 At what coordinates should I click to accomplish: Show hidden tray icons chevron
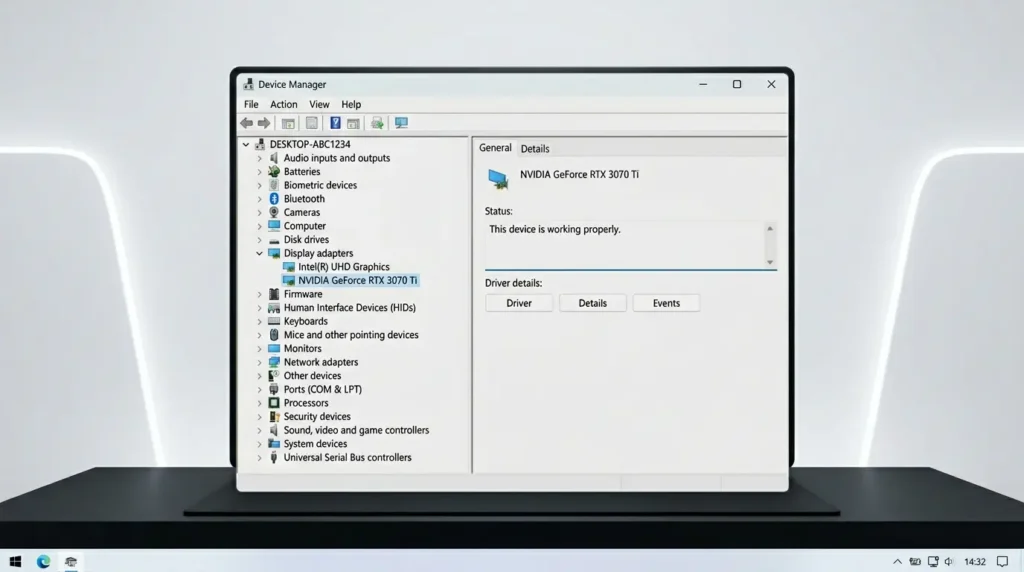[897, 562]
